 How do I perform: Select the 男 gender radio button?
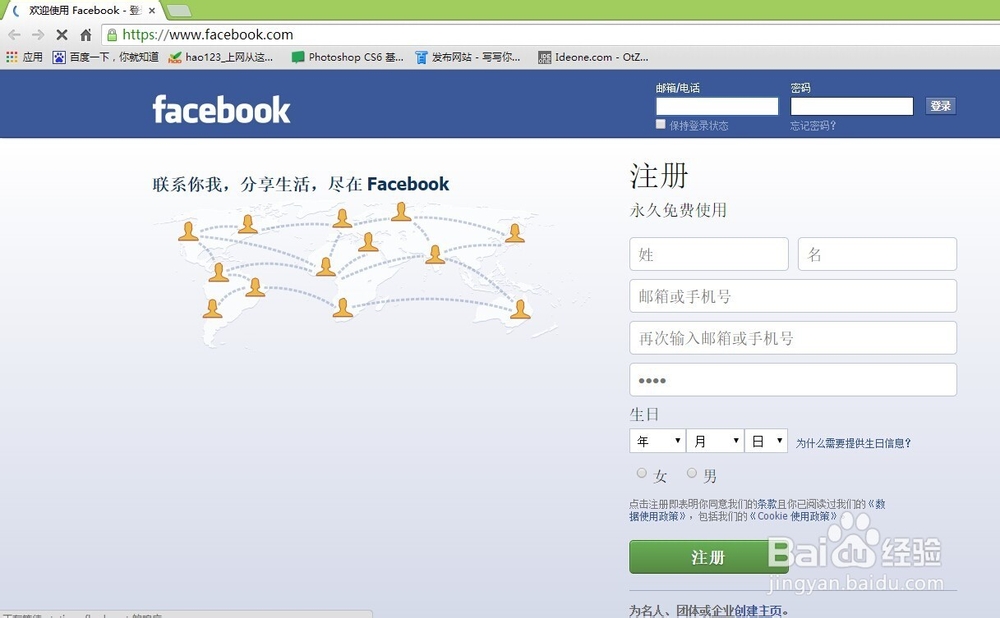(691, 473)
